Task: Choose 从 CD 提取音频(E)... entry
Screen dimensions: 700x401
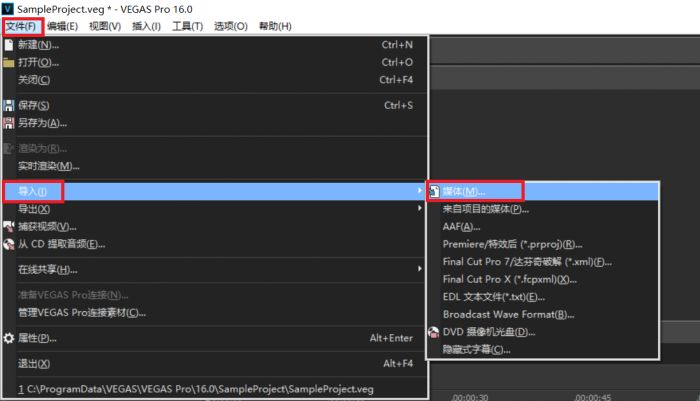Action: click(x=215, y=244)
